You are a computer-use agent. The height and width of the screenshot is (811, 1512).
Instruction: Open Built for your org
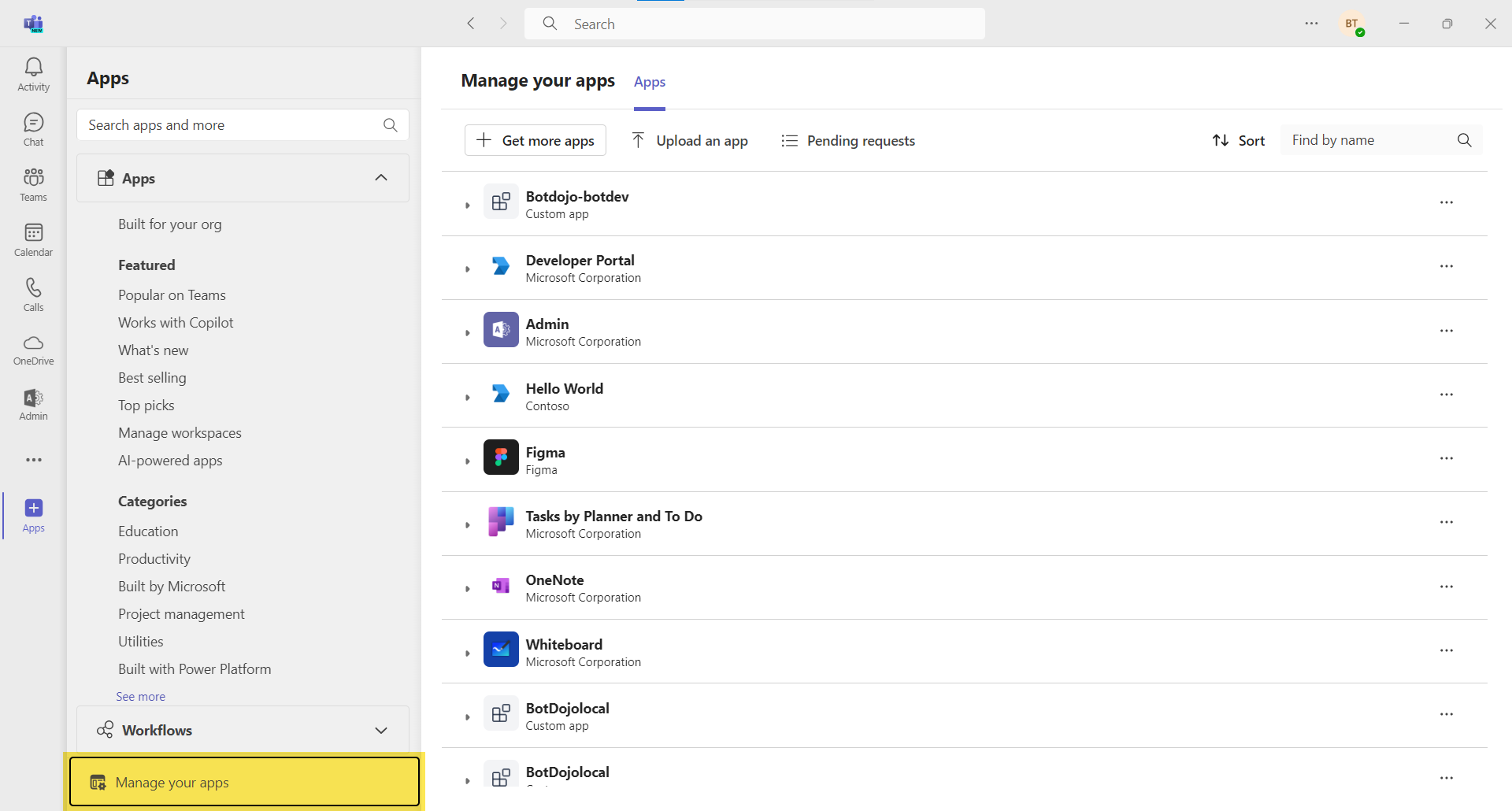point(170,224)
